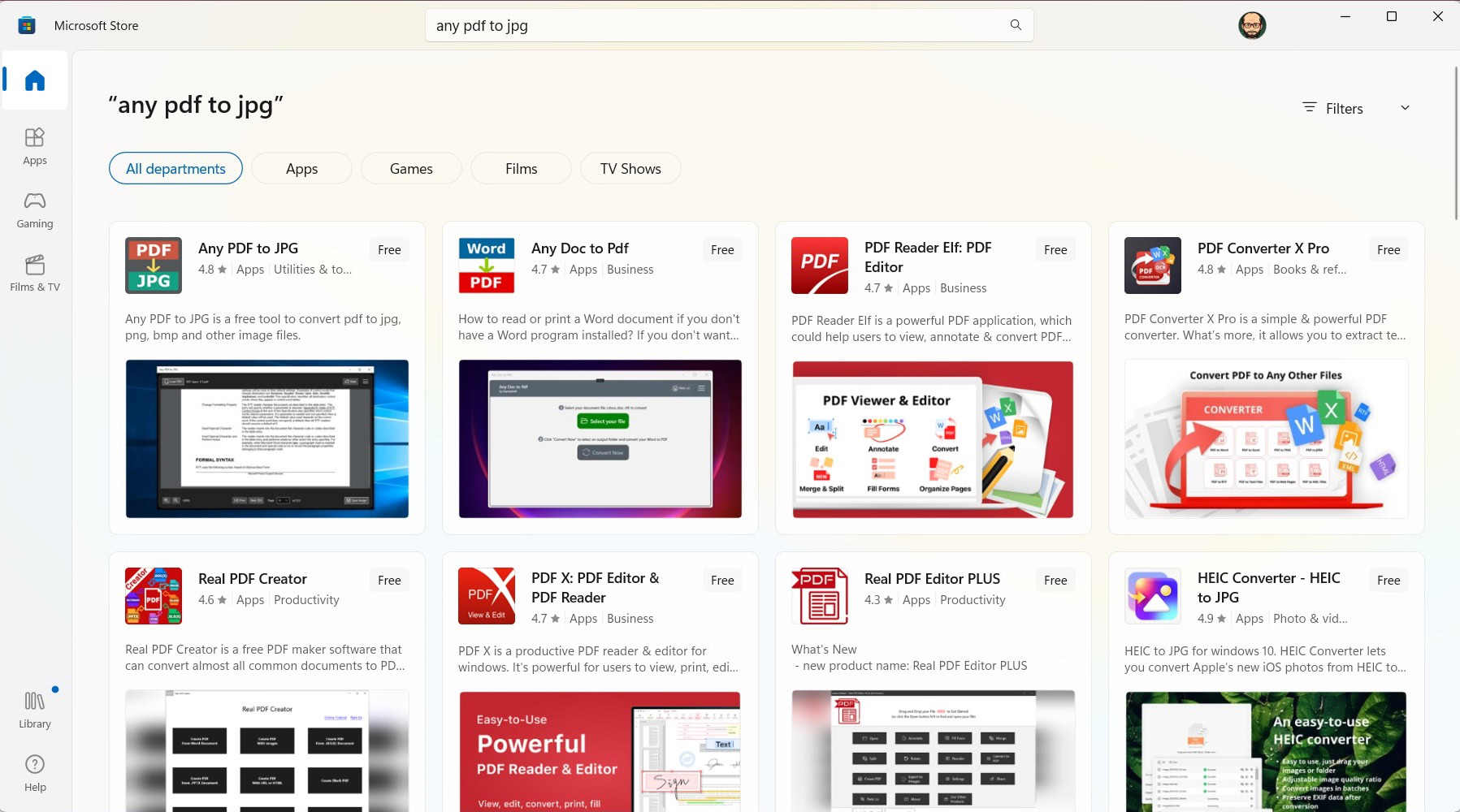Open the Real PDF Creator screenshot thumbnail
The width and height of the screenshot is (1460, 812).
click(x=267, y=751)
